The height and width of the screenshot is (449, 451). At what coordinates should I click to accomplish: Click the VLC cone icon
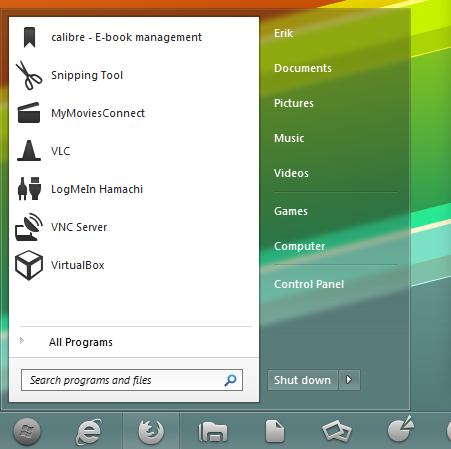[29, 151]
